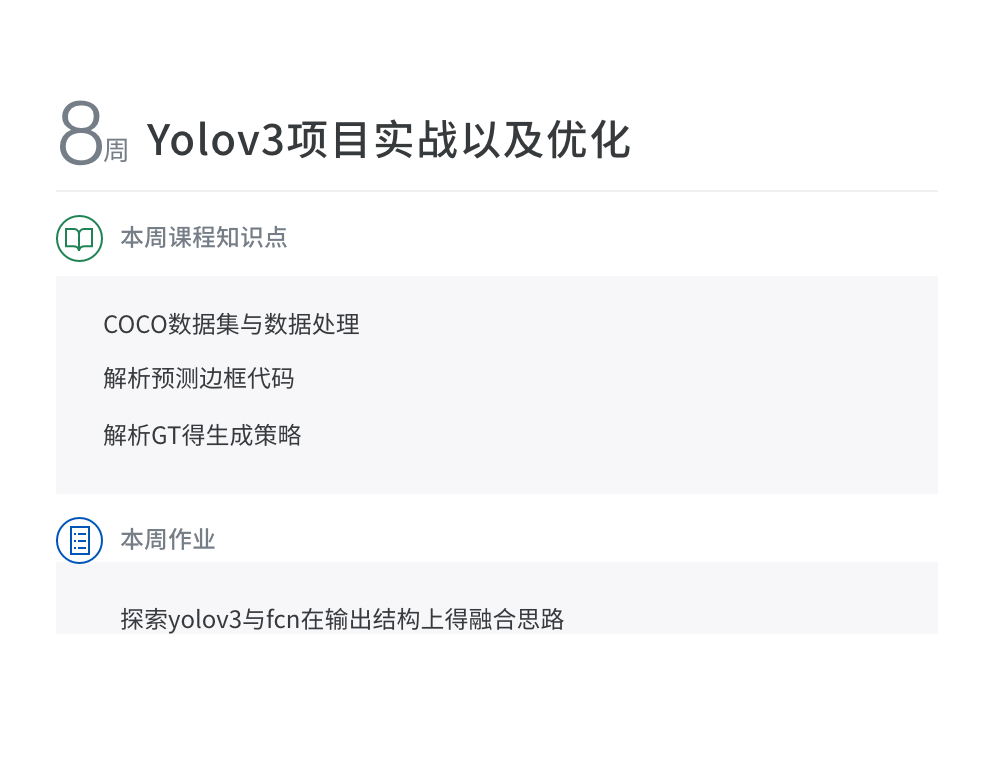Click the green open-book icon
This screenshot has width=1000, height=765.
click(x=79, y=238)
